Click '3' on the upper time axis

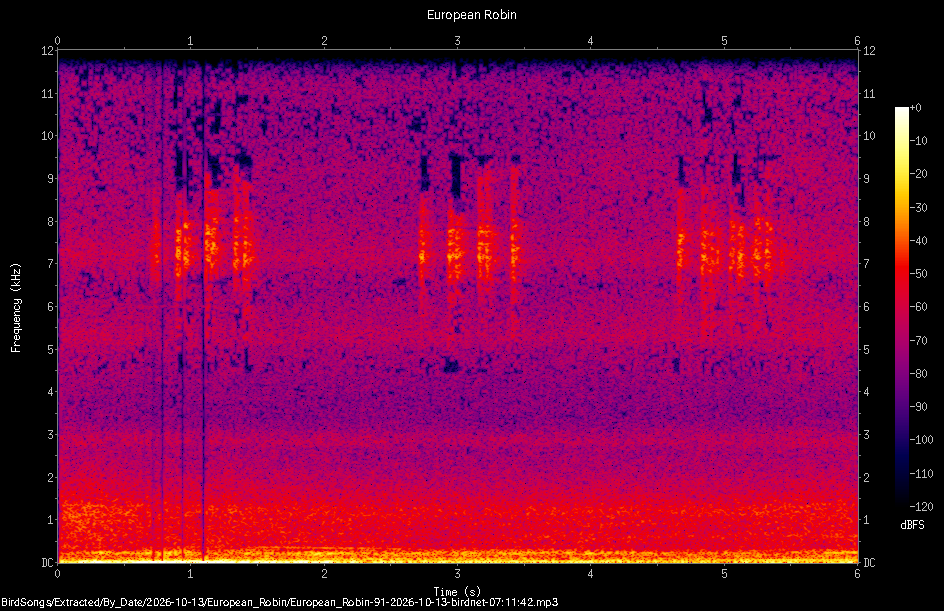click(458, 41)
